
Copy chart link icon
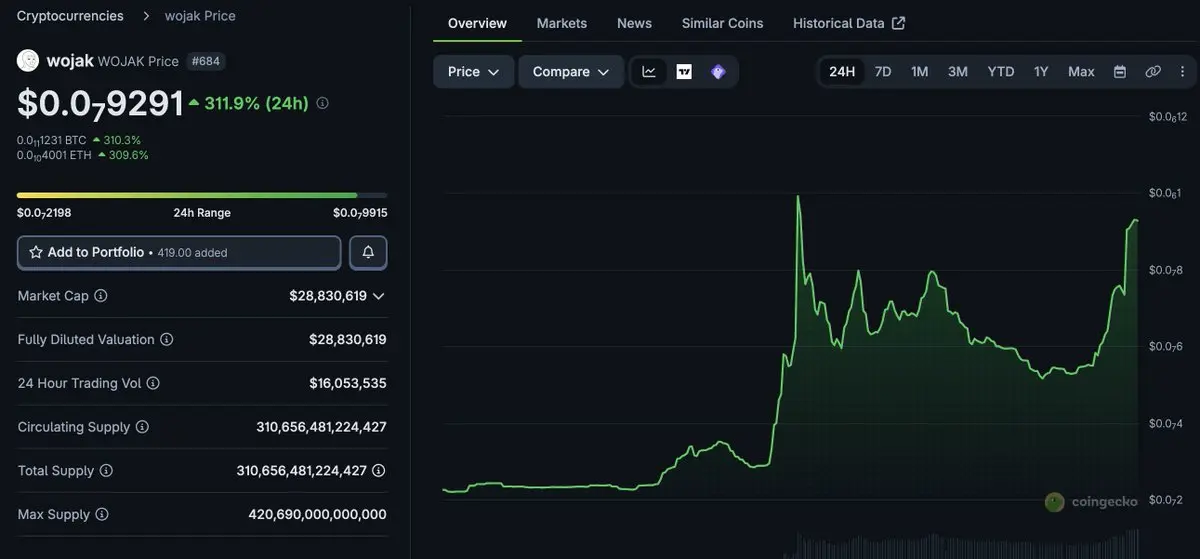(1153, 72)
